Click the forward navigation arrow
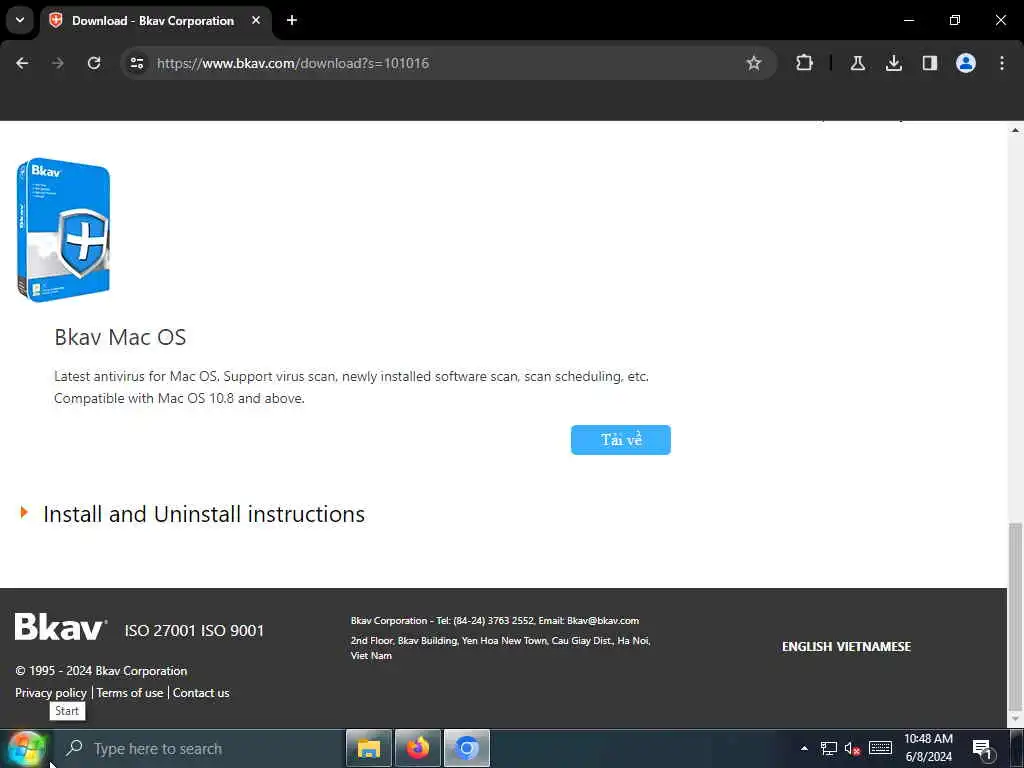Image resolution: width=1024 pixels, height=768 pixels. (x=58, y=63)
